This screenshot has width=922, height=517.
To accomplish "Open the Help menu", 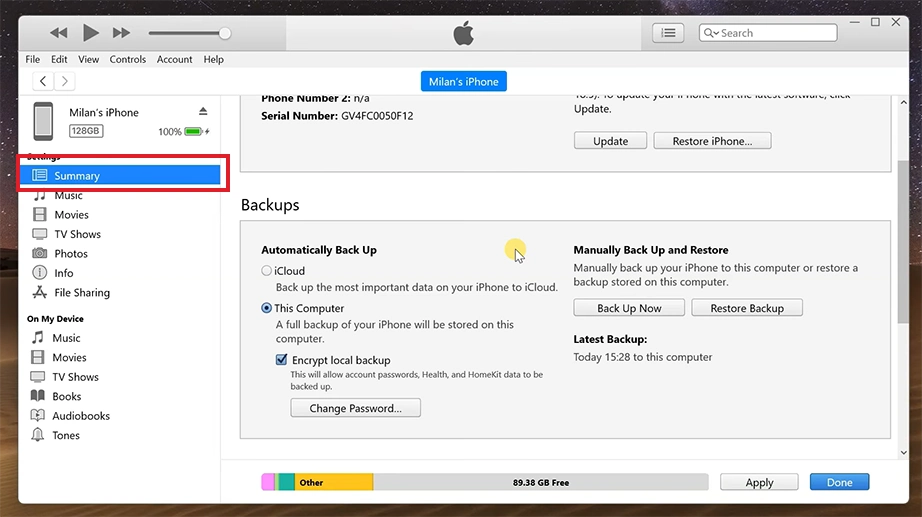I will click(213, 59).
